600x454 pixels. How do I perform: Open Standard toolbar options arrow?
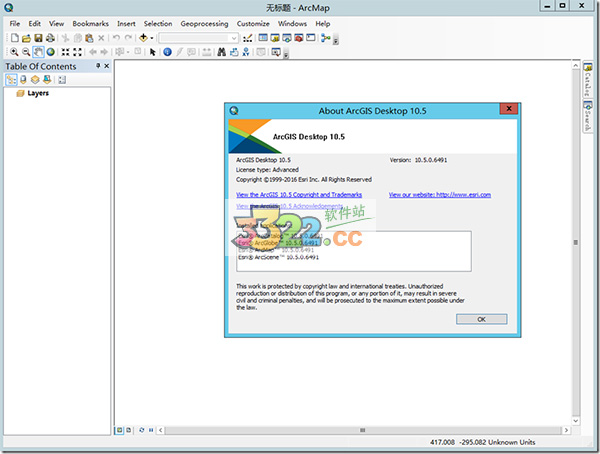(x=336, y=40)
